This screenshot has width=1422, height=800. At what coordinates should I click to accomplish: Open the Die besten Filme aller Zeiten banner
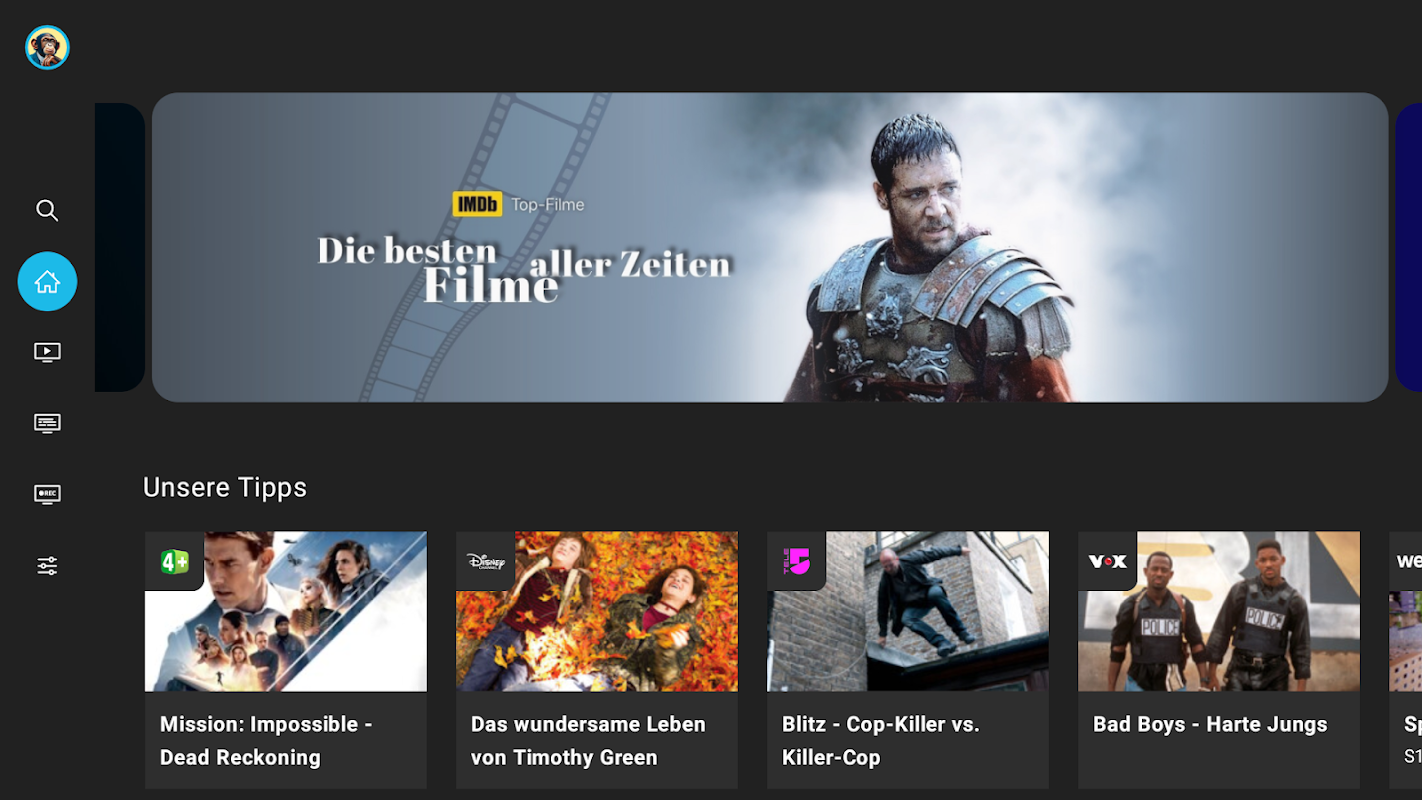click(x=770, y=247)
